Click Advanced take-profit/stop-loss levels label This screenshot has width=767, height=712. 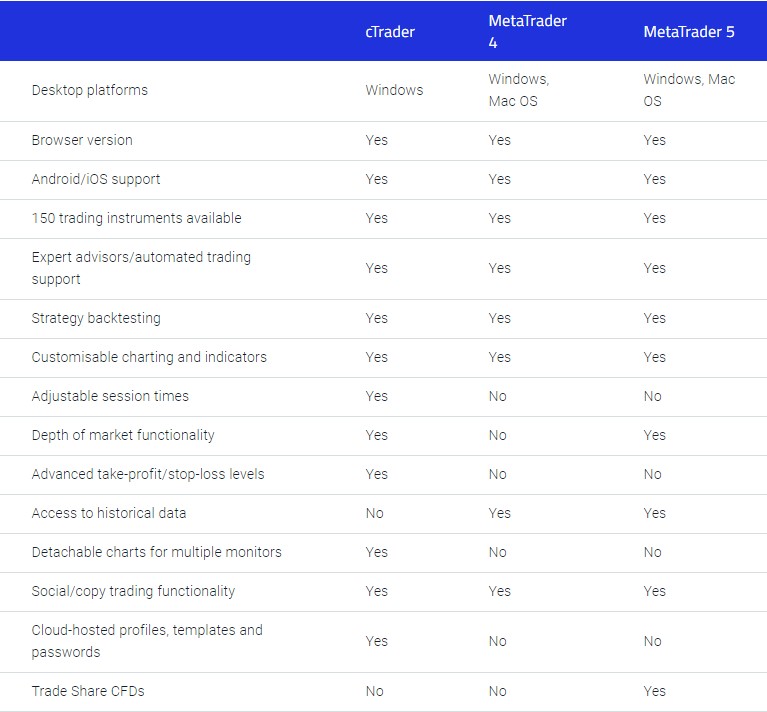coord(148,474)
